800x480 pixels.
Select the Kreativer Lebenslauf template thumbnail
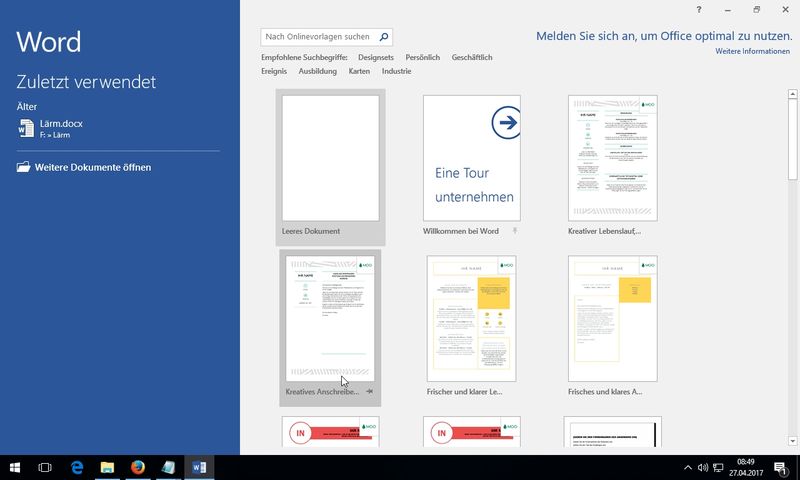point(613,158)
